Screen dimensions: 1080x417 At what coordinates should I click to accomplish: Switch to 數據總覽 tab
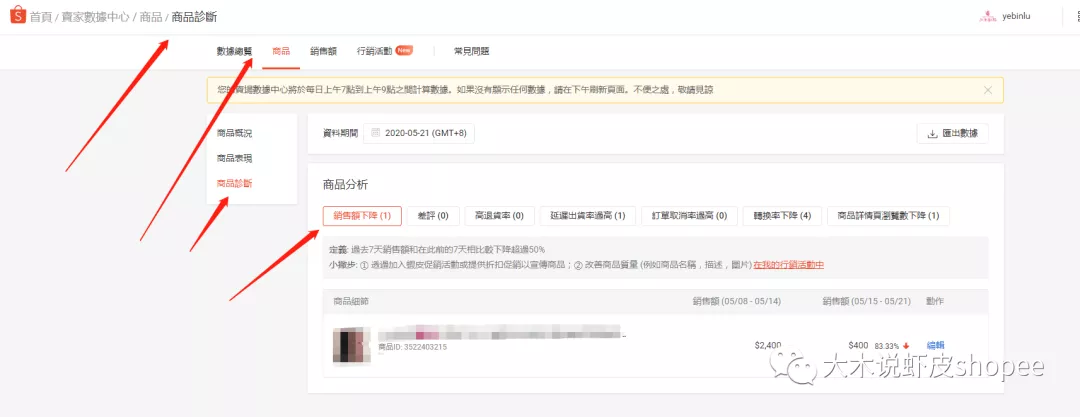(234, 51)
